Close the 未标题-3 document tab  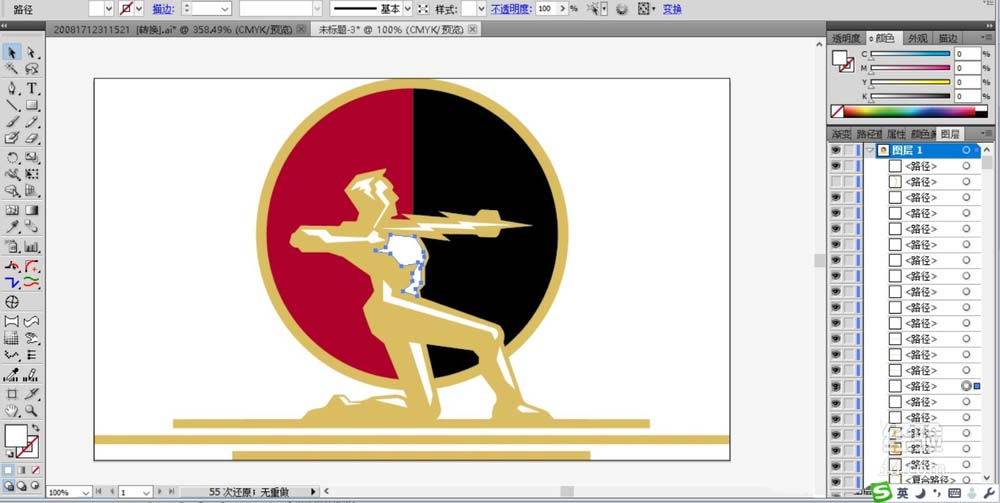click(472, 29)
